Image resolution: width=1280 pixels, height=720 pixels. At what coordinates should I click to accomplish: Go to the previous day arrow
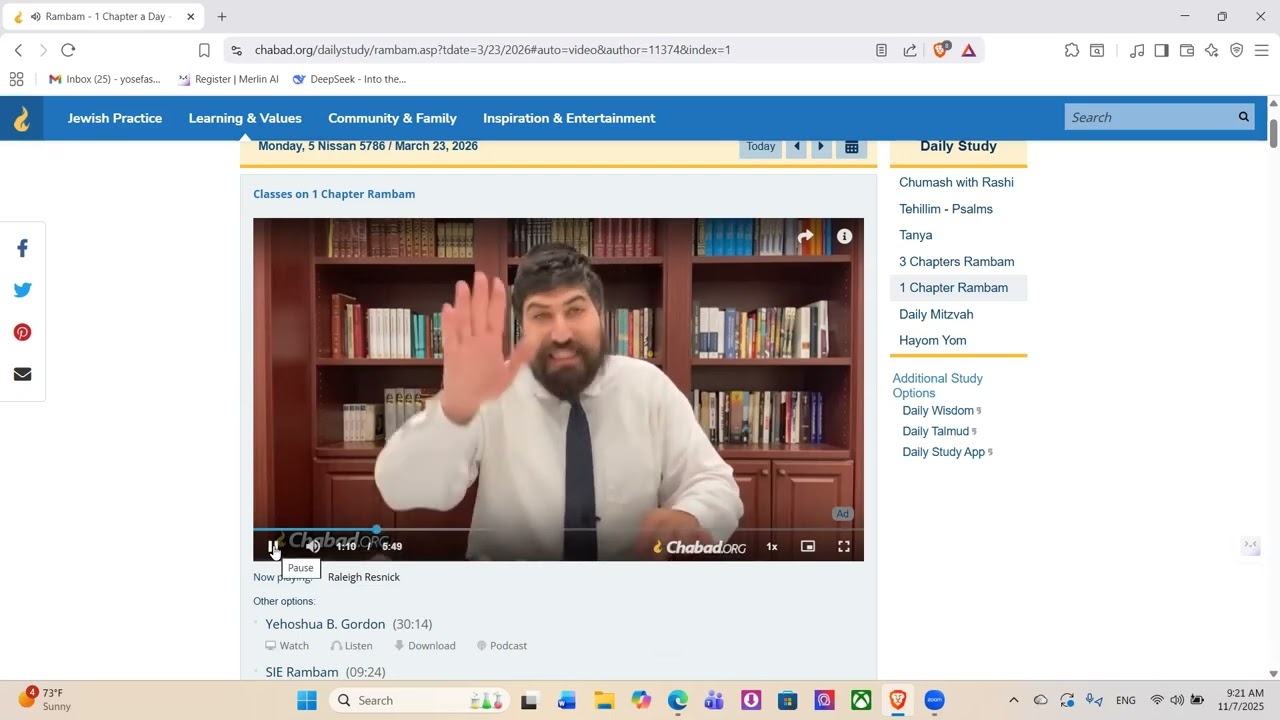(x=797, y=146)
